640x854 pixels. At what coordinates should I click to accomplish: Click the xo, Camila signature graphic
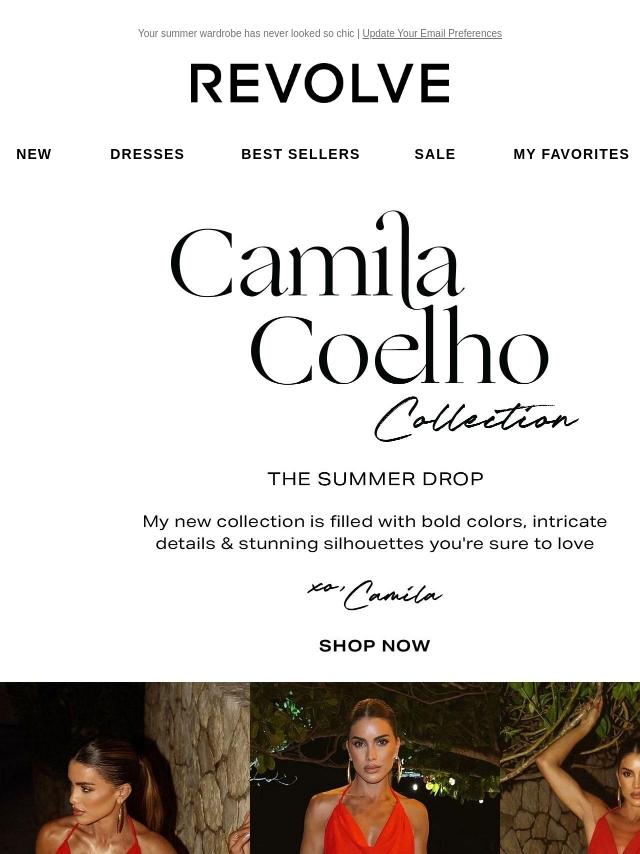pyautogui.click(x=375, y=594)
